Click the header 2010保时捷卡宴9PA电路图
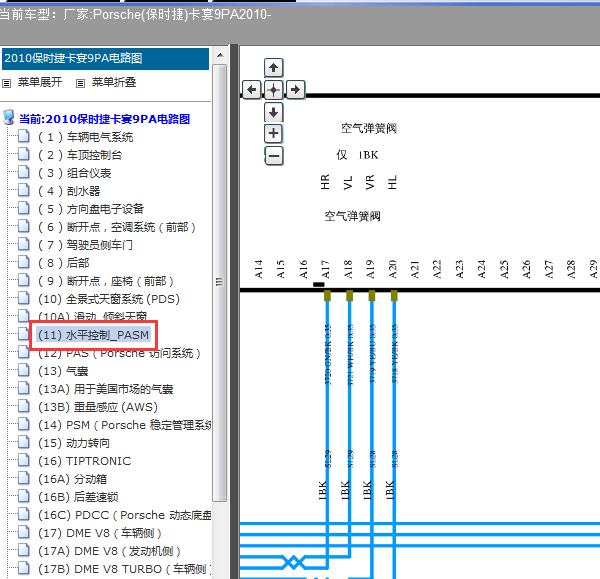Screen dimensions: 600x579 point(106,59)
